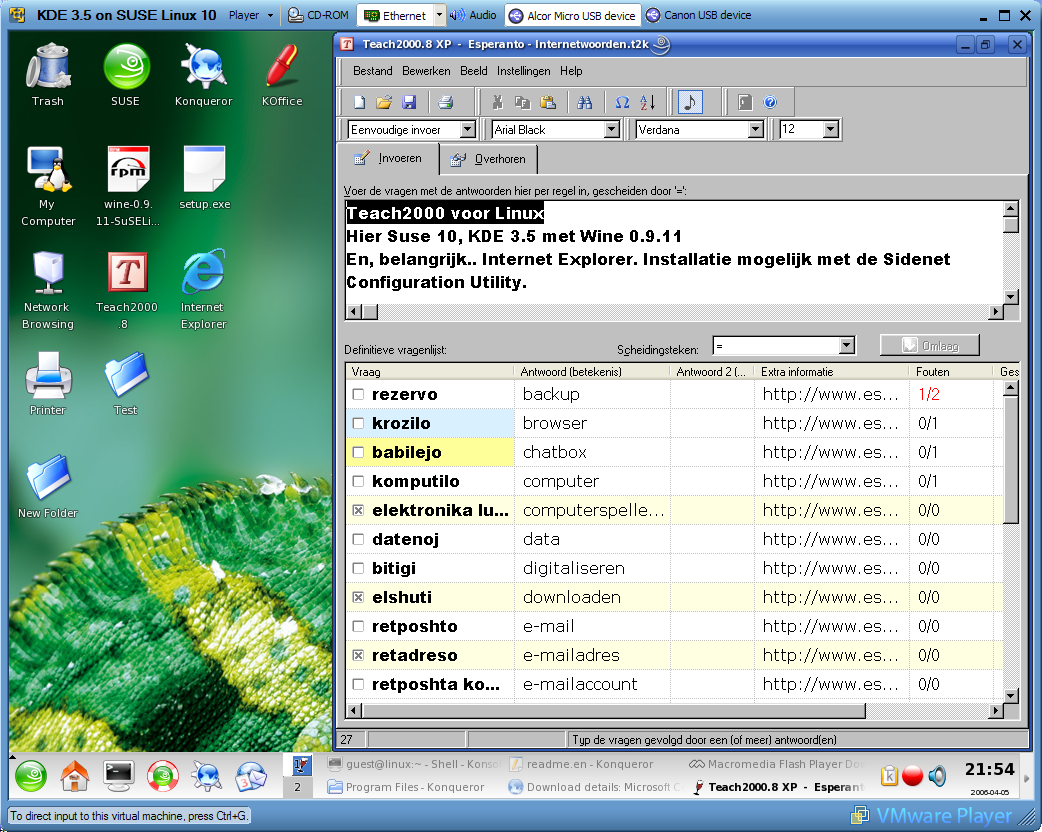Click into the question input text area

(x=674, y=252)
